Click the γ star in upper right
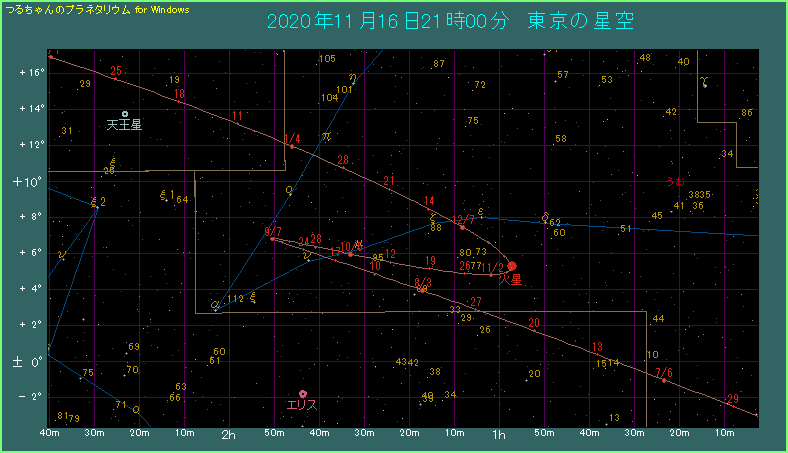Screen dimensions: 788x453 [705, 80]
